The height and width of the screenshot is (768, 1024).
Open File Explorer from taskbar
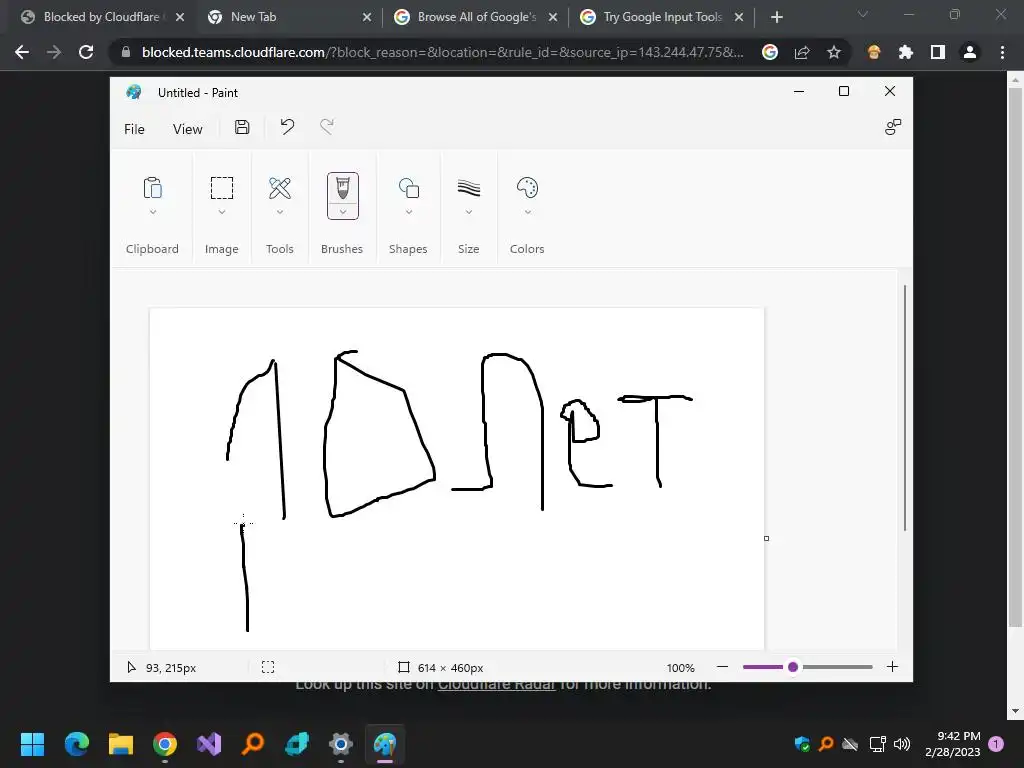121,744
